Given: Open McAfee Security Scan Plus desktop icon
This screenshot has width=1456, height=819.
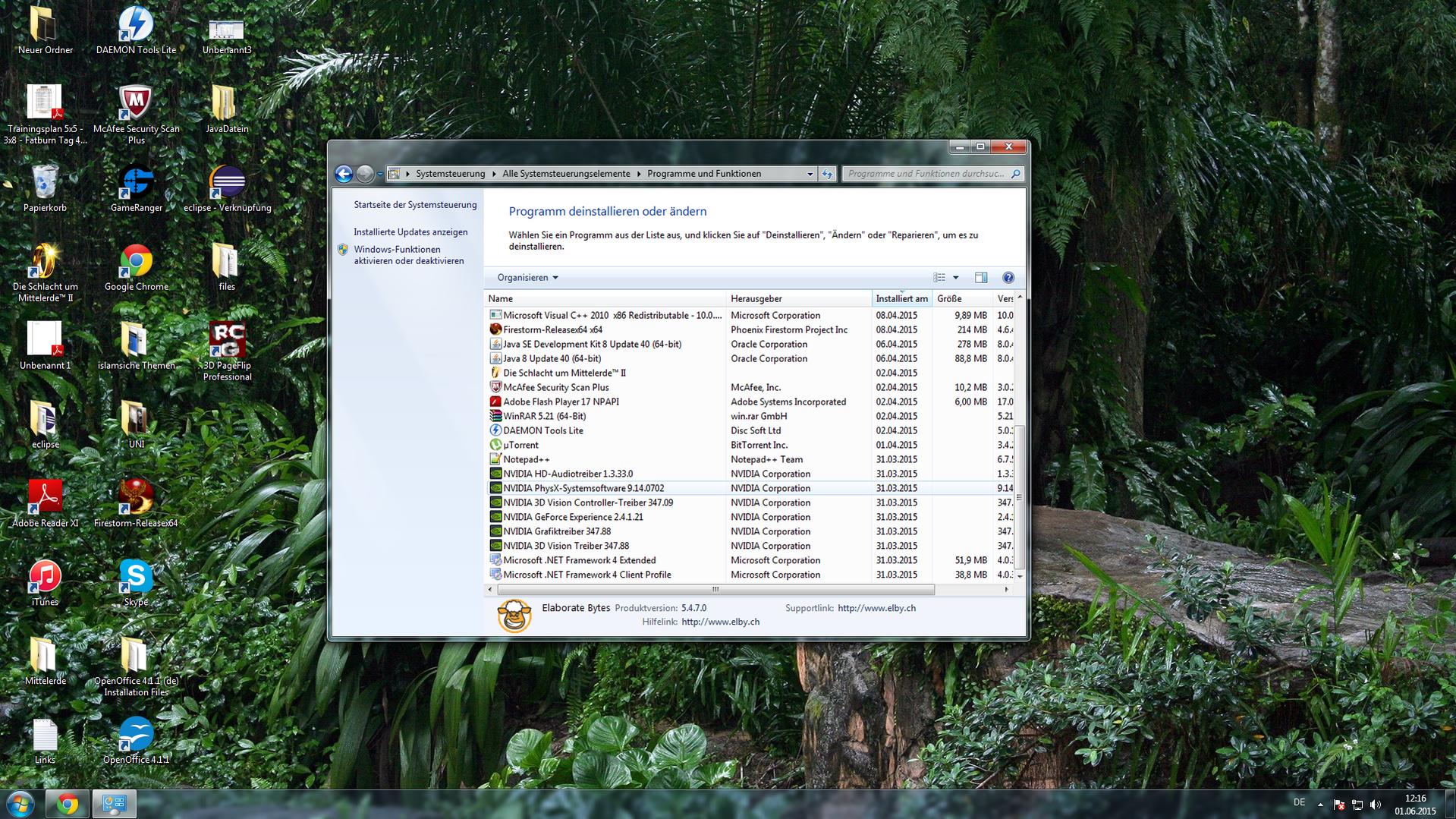Looking at the screenshot, I should [x=136, y=114].
